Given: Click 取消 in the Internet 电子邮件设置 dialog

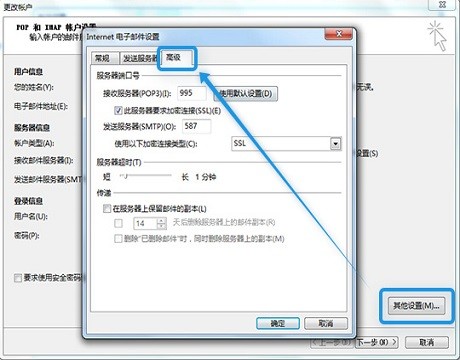Looking at the screenshot, I should [326, 323].
